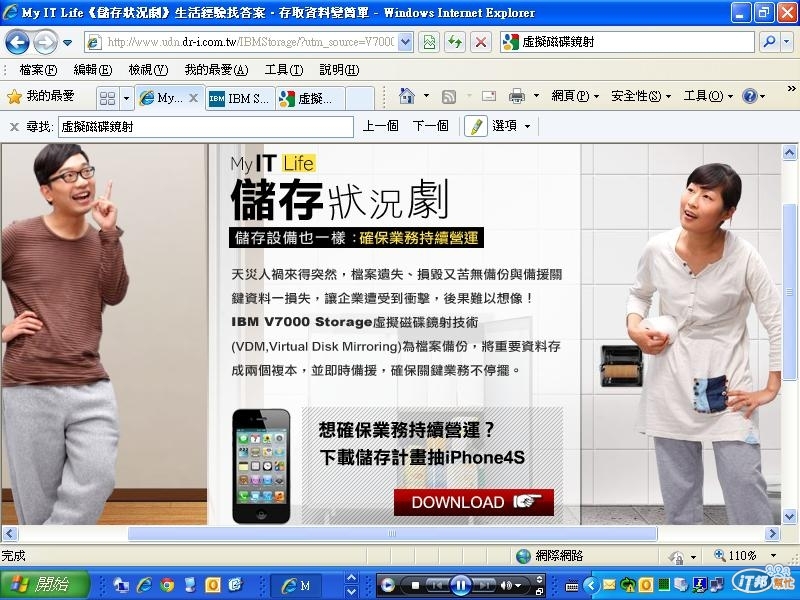Open the tab list dropdown arrow
This screenshot has width=800, height=600.
[127, 98]
